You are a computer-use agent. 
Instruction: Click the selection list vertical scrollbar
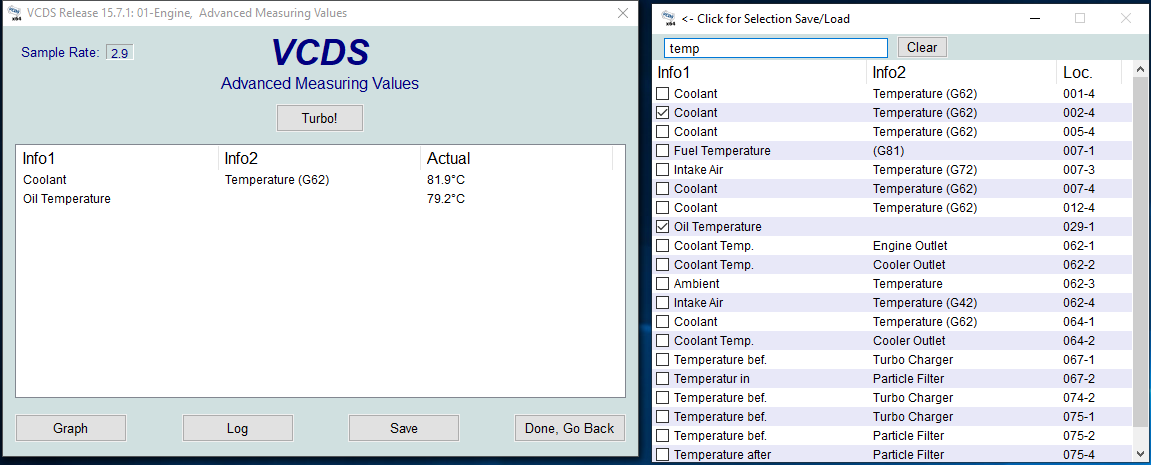tap(1141, 270)
